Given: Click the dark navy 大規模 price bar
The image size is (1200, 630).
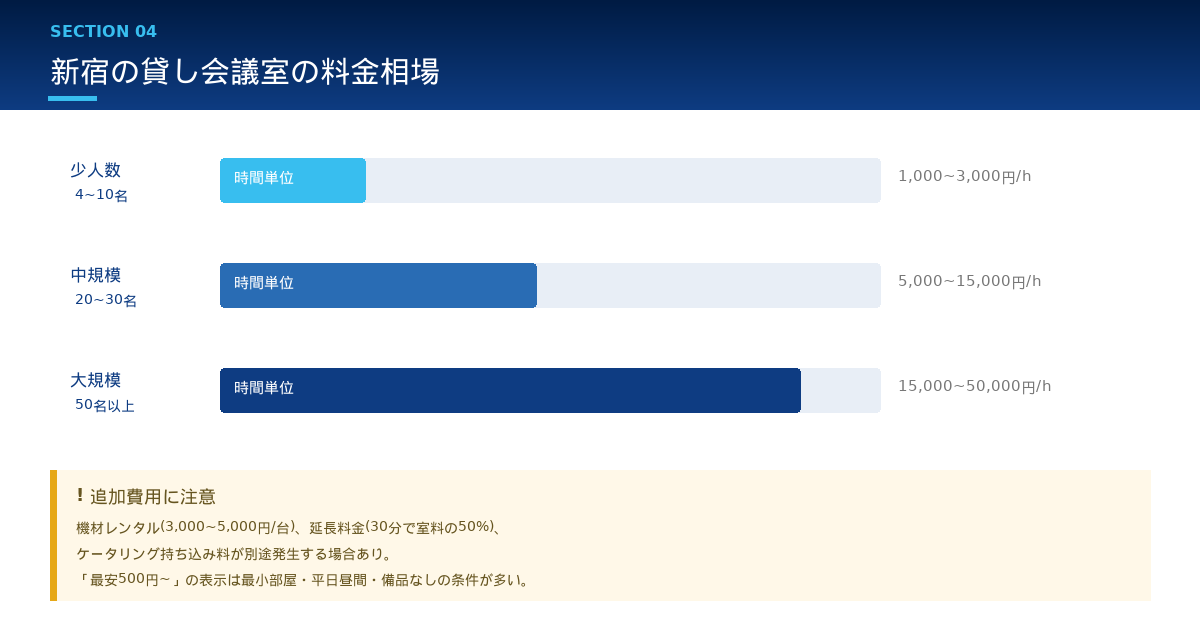Looking at the screenshot, I should pyautogui.click(x=510, y=390).
